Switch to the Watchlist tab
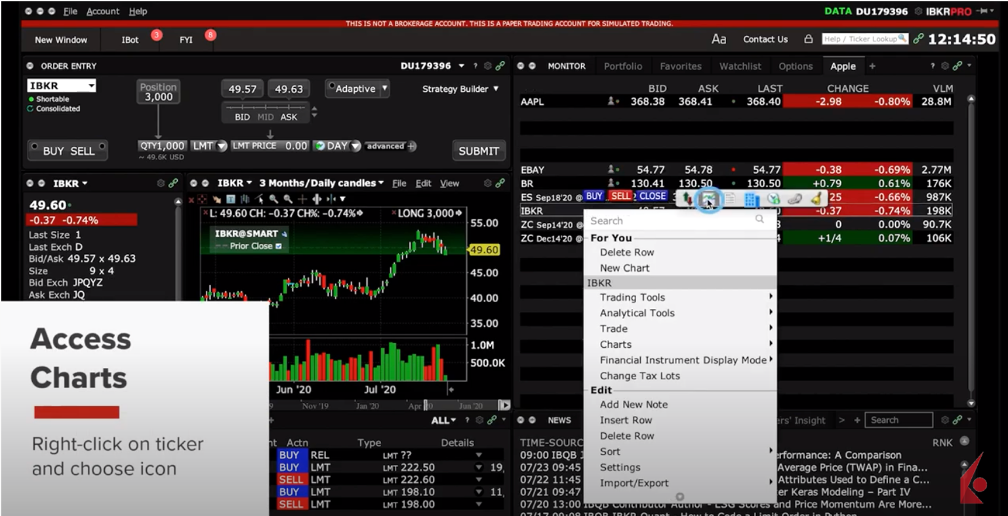The image size is (1008, 516). 740,66
